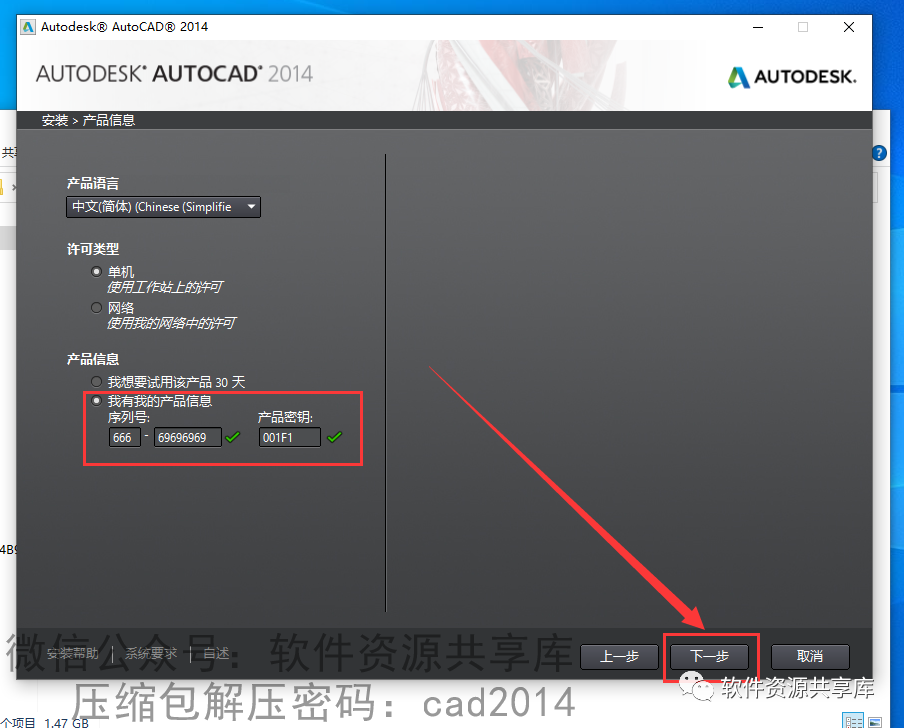904x728 pixels.
Task: Select 我有我的产品信息 radio button
Action: [96, 401]
